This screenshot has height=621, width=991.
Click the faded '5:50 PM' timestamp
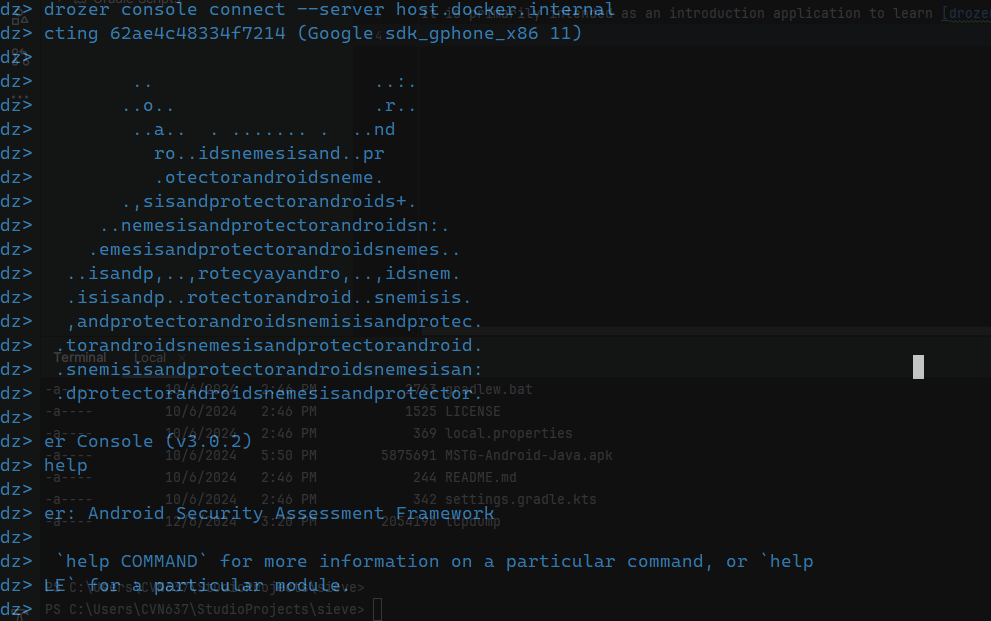(289, 455)
